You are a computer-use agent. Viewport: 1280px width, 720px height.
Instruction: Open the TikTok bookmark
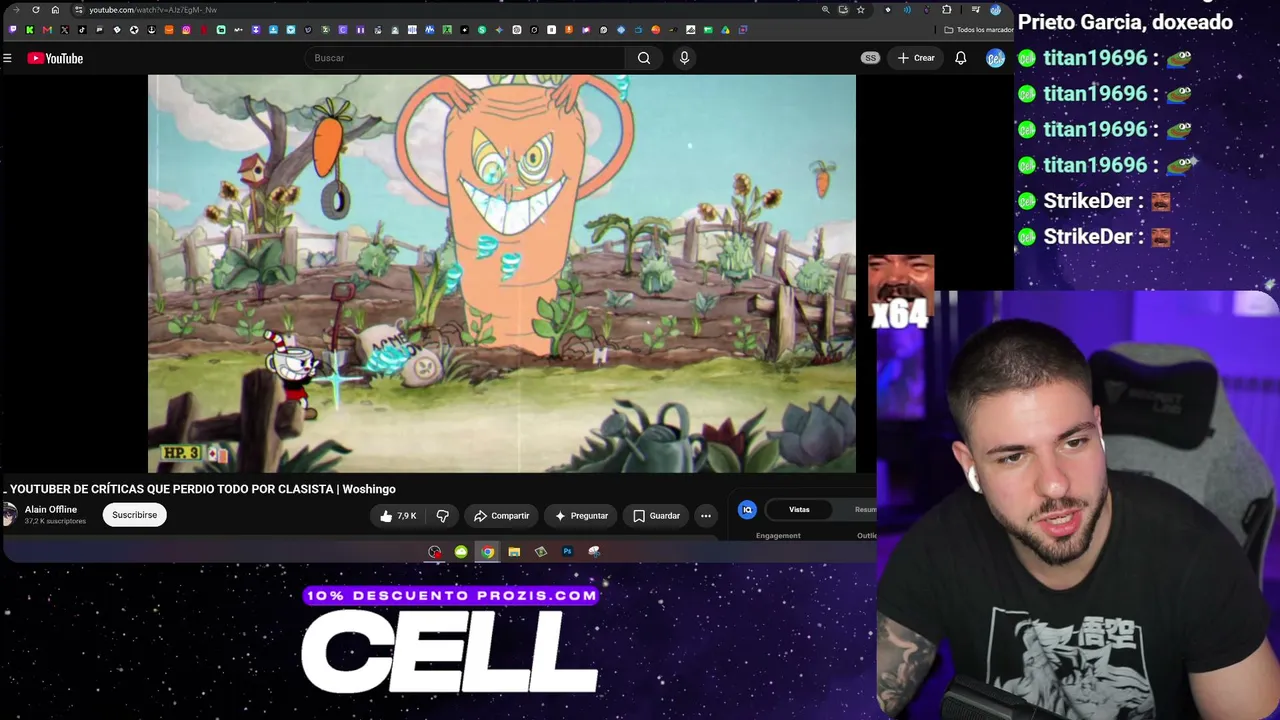82,30
